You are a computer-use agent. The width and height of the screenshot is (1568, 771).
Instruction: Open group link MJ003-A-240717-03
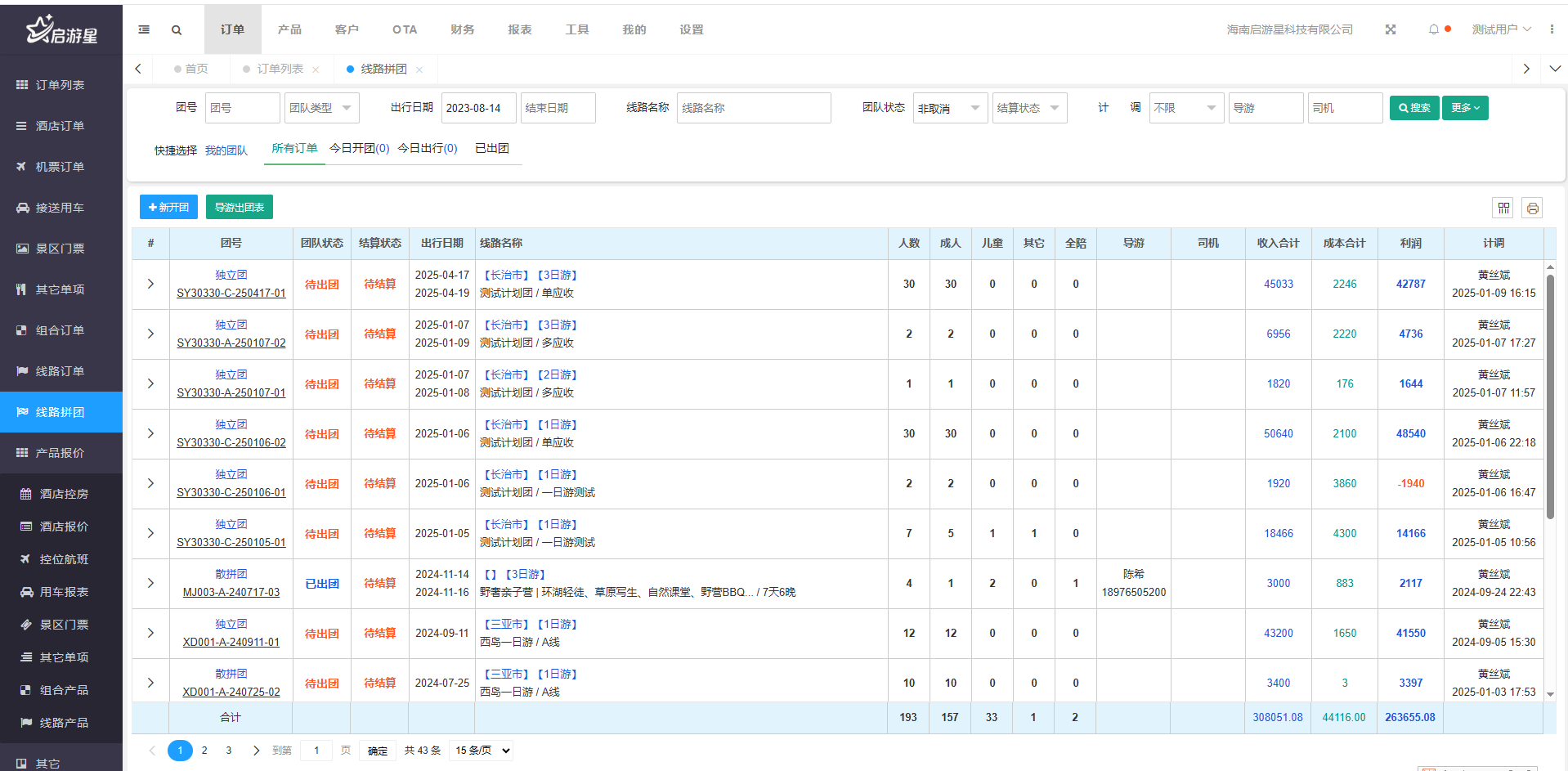(x=231, y=592)
